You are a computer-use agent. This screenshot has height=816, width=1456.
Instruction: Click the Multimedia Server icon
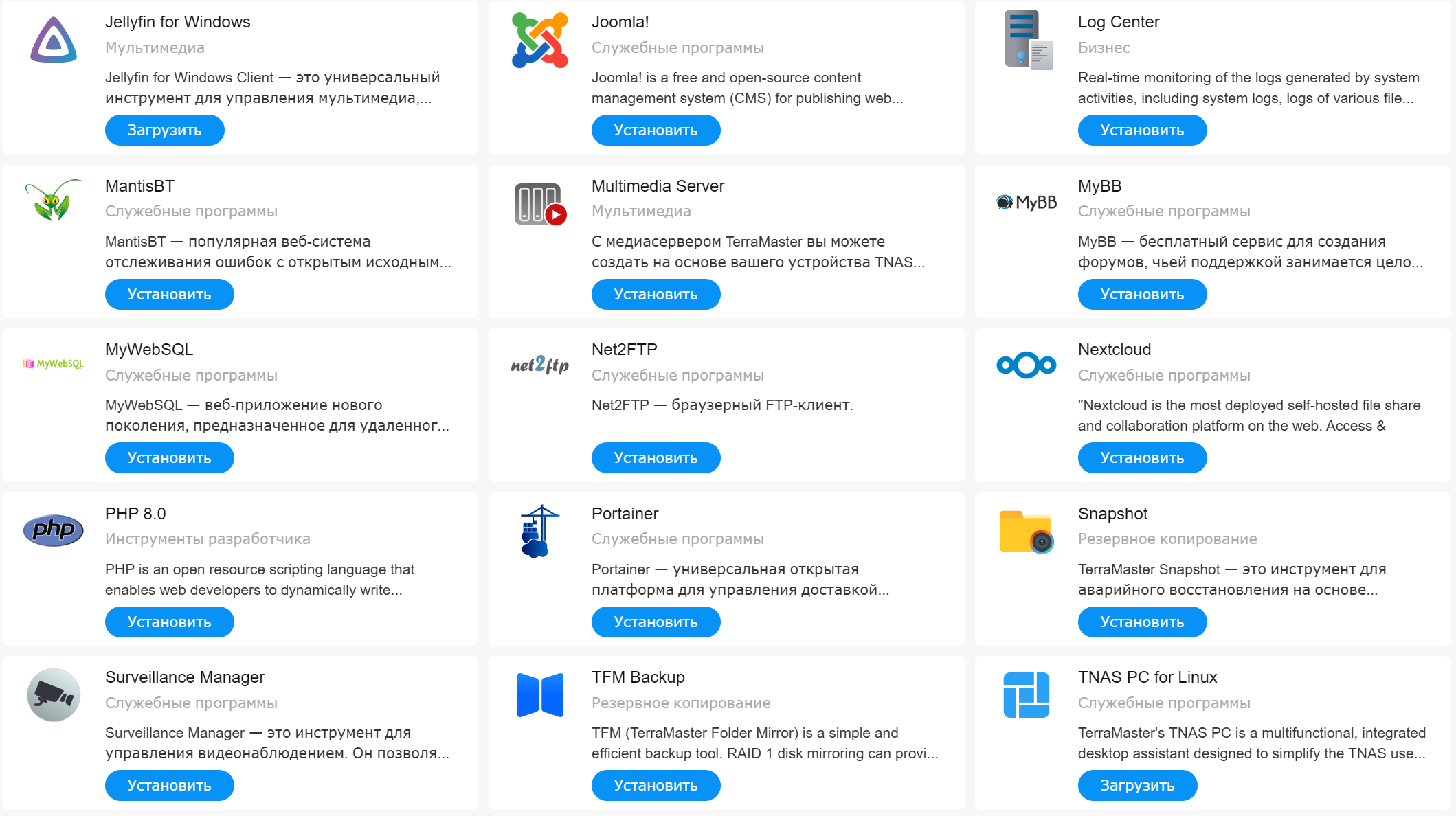pyautogui.click(x=540, y=204)
